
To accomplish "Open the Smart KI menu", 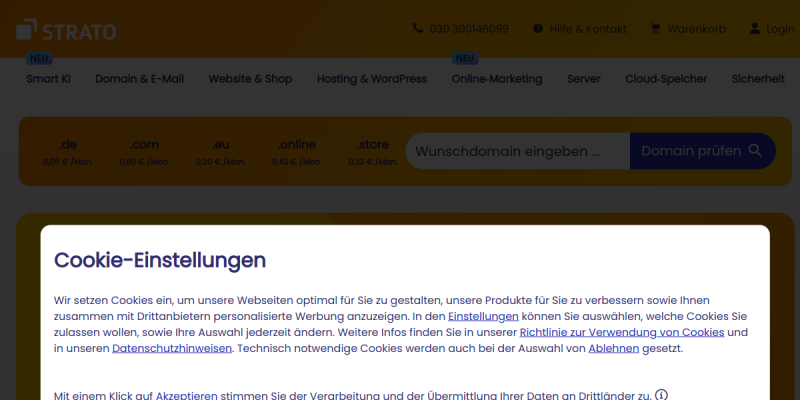I will pyautogui.click(x=48, y=79).
